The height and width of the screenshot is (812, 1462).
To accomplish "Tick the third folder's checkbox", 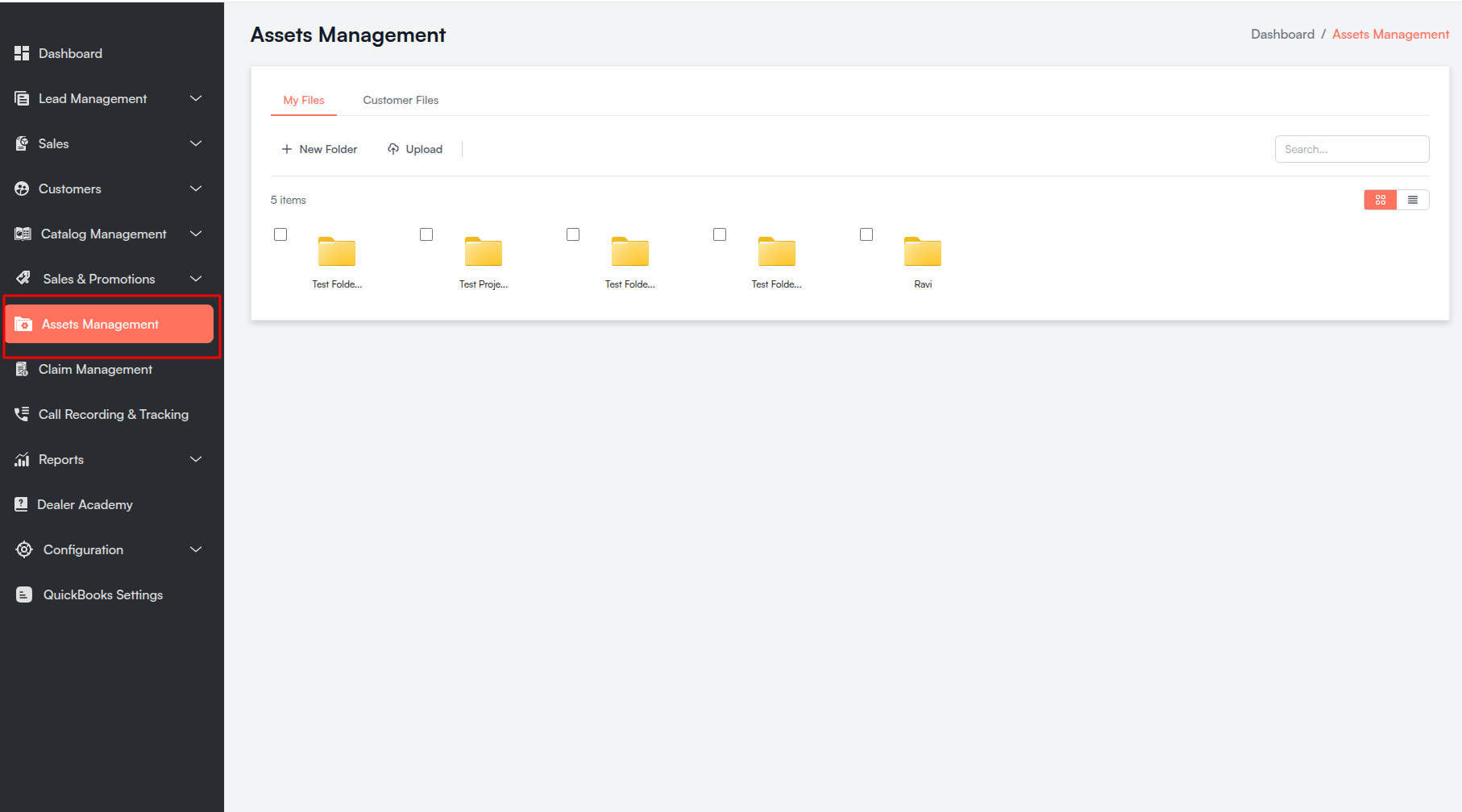I will 573,234.
